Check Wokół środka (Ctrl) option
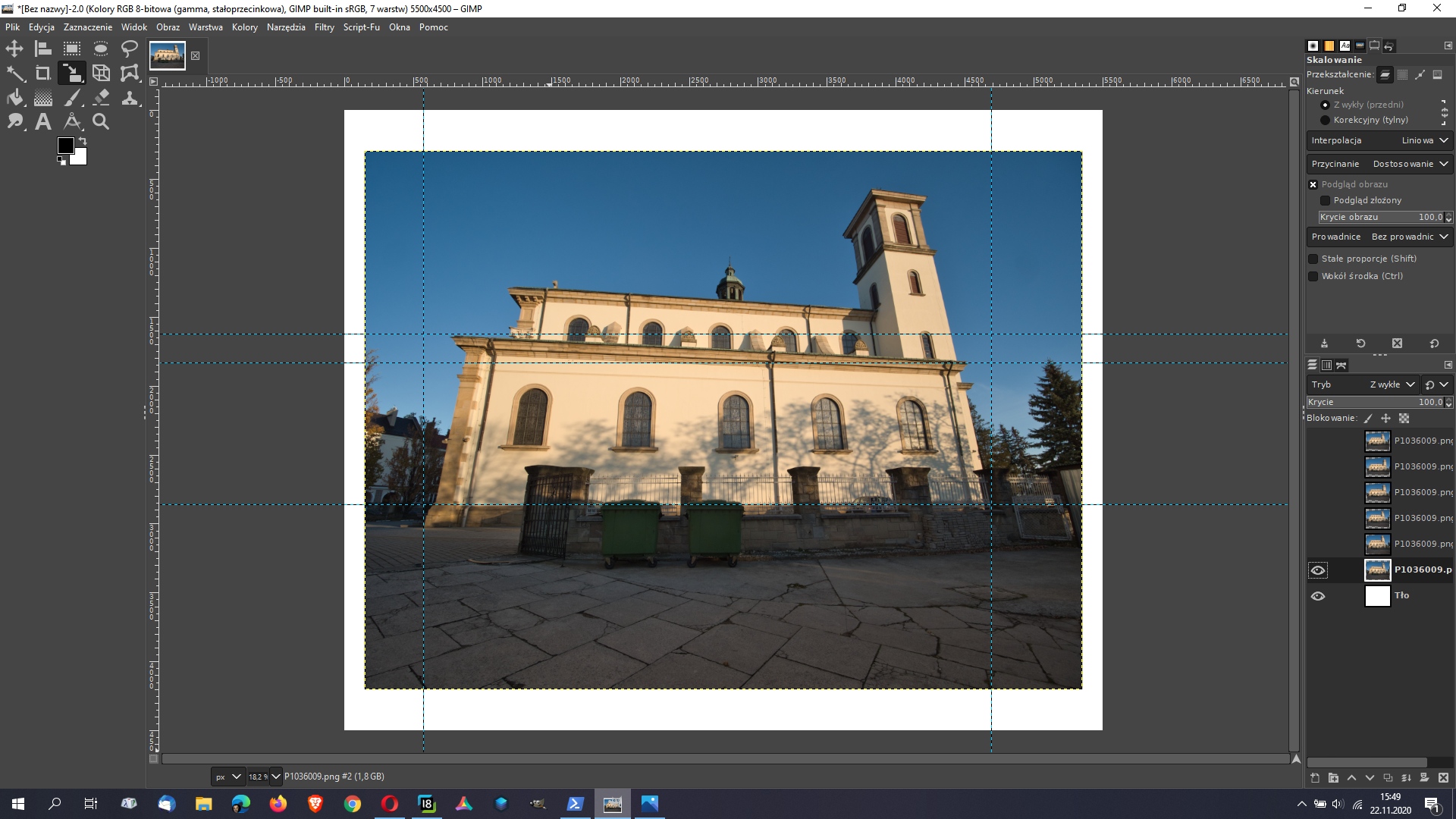This screenshot has width=1456, height=819. click(1313, 276)
